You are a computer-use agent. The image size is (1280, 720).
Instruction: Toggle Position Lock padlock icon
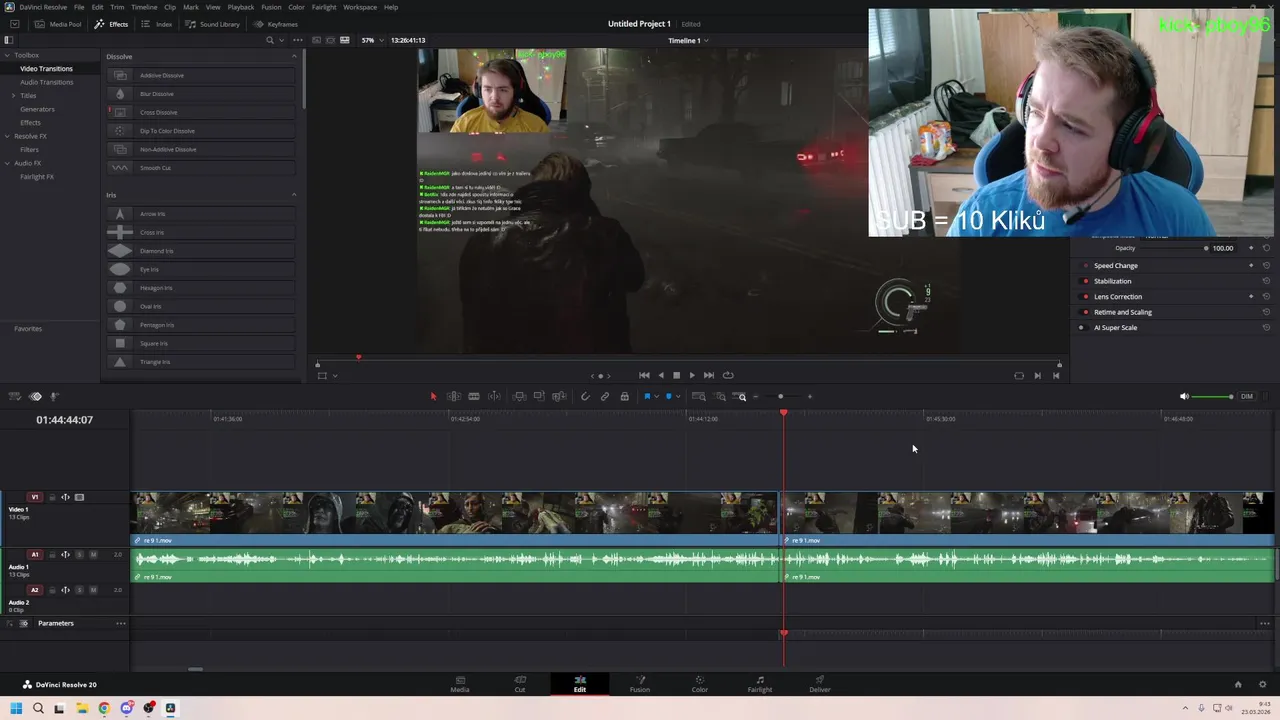(x=624, y=396)
